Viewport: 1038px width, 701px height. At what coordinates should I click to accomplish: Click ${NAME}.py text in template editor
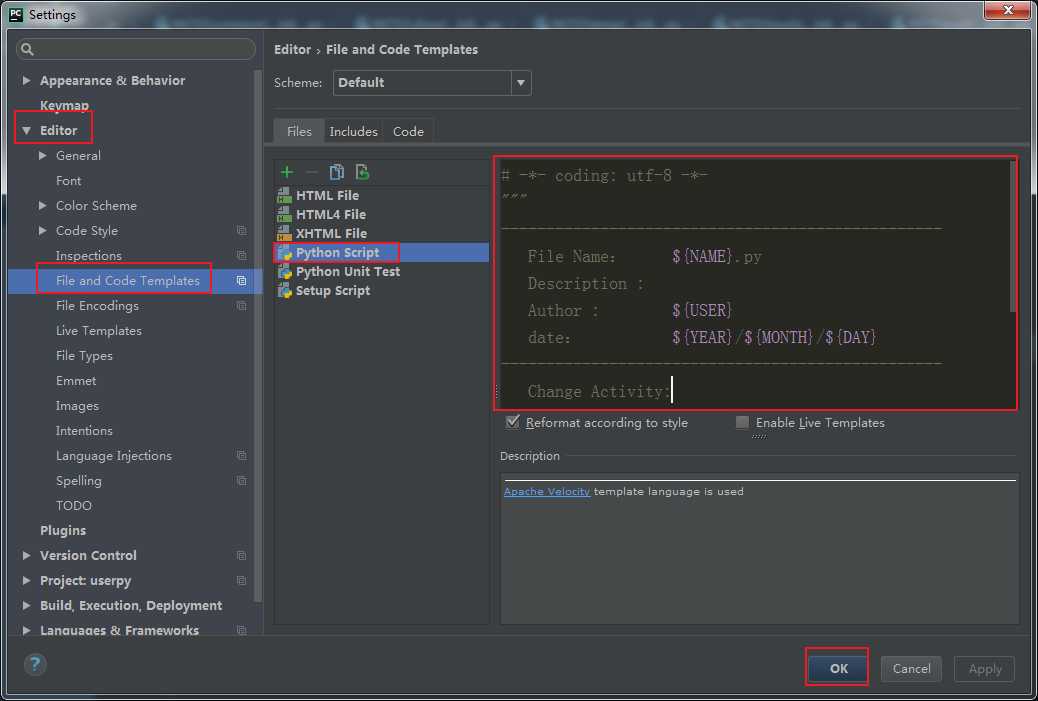(717, 256)
